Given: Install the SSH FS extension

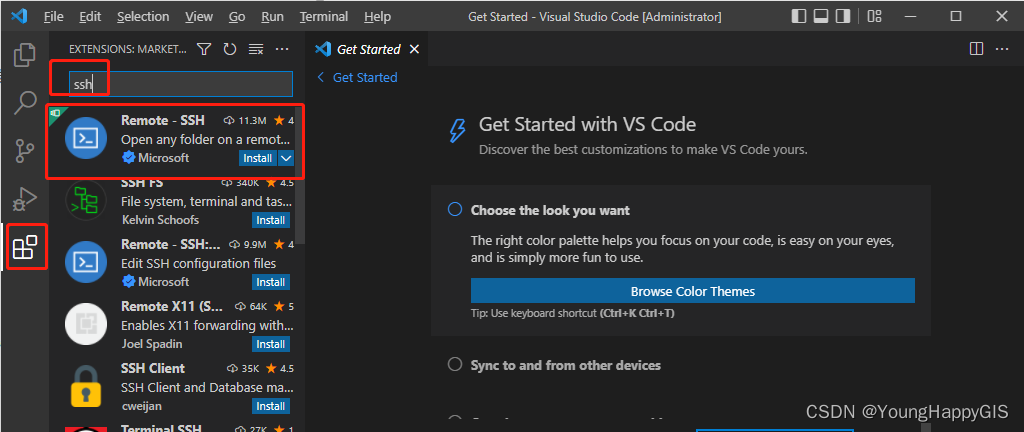Looking at the screenshot, I should (270, 220).
